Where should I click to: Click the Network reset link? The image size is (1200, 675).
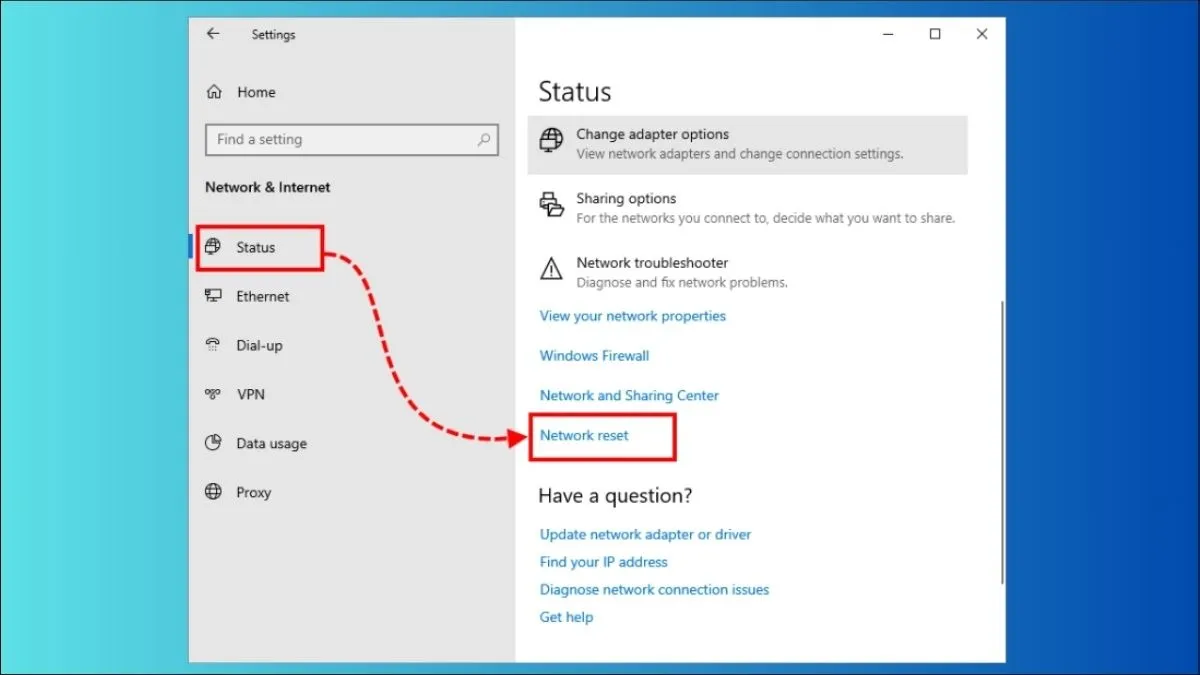pos(584,435)
